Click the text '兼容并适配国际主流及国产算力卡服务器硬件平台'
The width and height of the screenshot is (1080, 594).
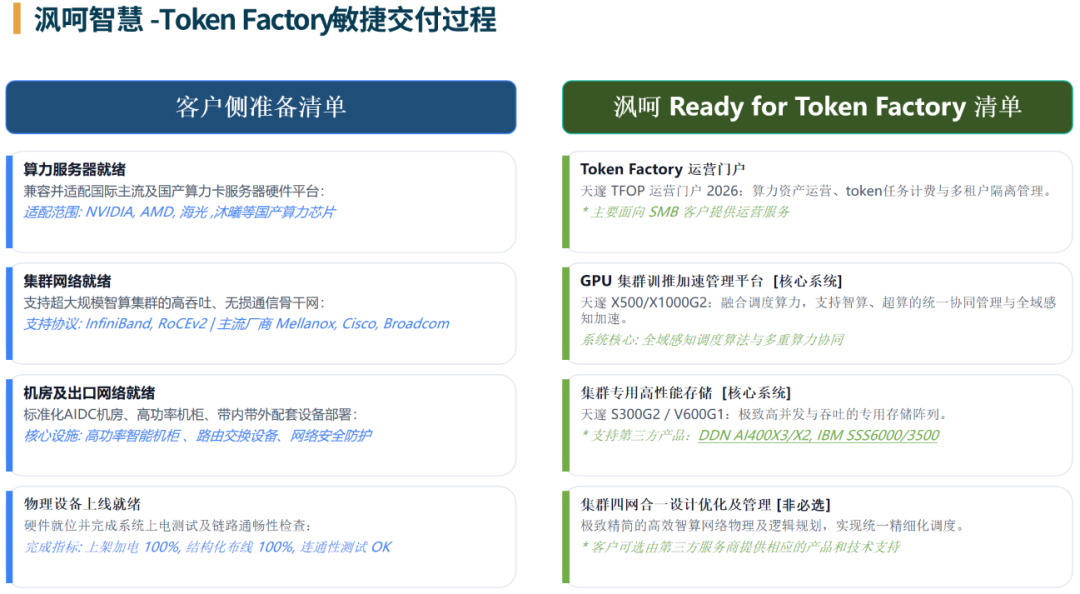click(172, 191)
